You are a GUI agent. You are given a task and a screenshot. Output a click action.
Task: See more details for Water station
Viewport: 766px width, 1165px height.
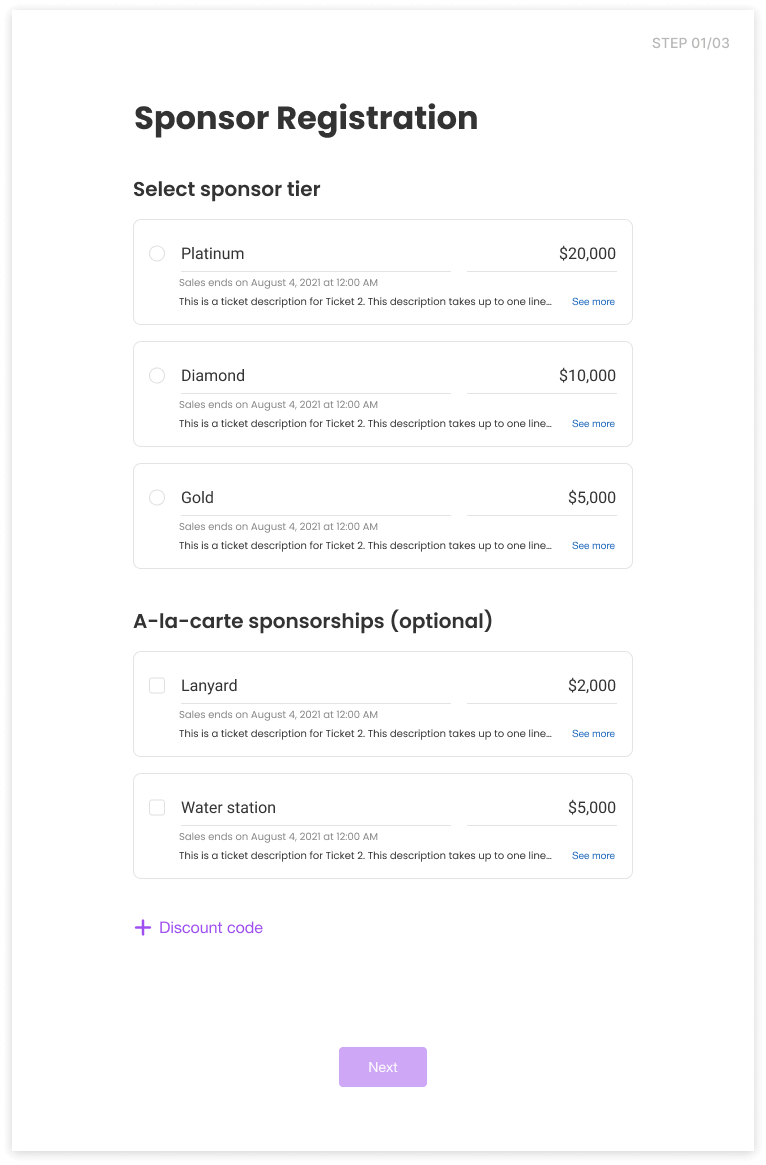(593, 855)
